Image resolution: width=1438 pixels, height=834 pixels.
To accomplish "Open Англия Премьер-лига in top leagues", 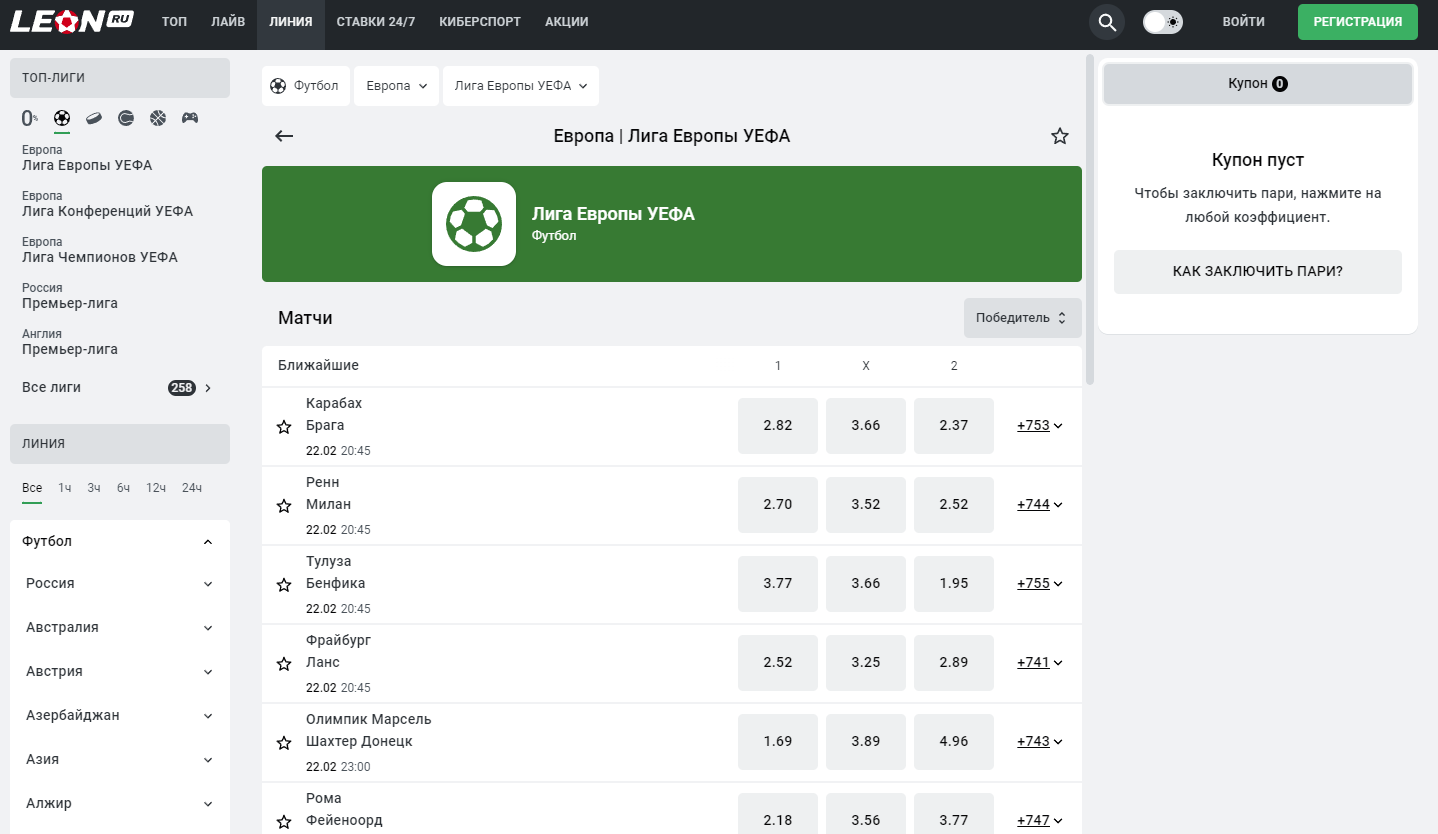I will click(x=70, y=342).
